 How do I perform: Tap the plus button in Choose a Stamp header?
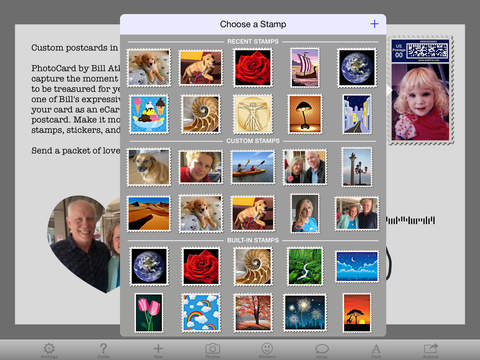tap(374, 24)
